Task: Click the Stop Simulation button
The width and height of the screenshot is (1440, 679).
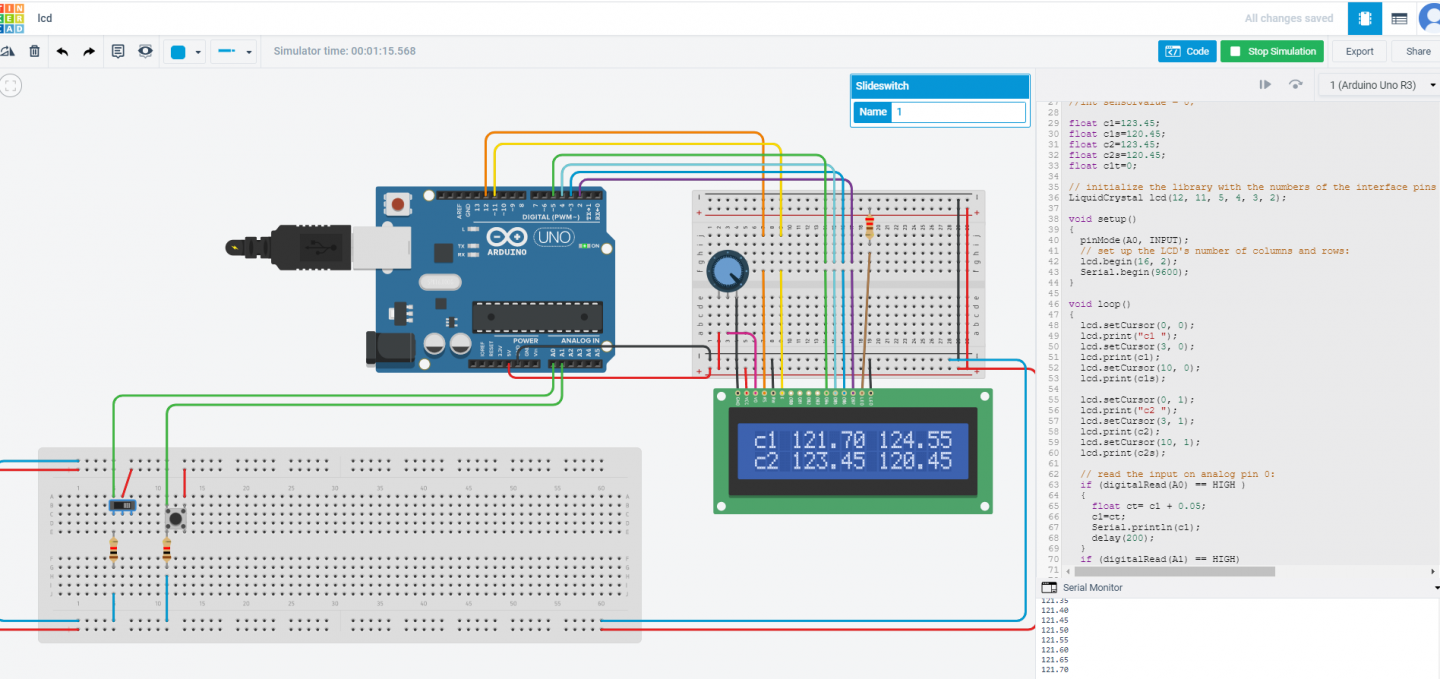Action: (1271, 51)
